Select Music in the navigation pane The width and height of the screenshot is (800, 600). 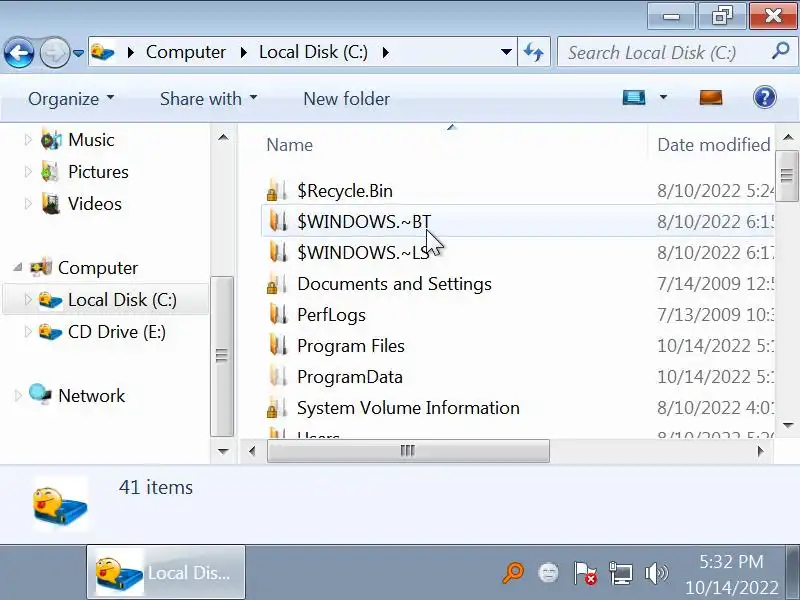pos(91,140)
